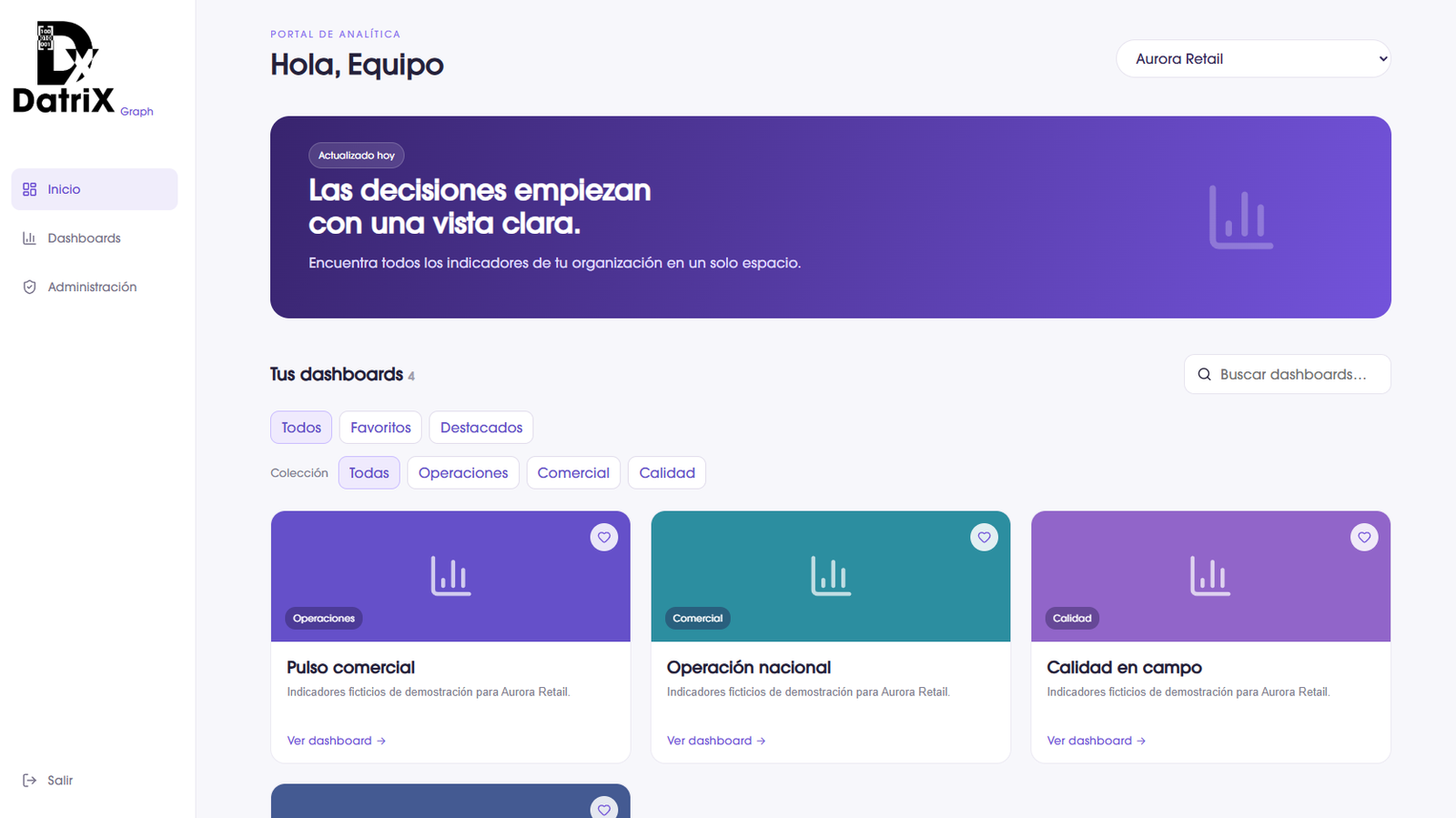1456x818 pixels.
Task: Click the Graph label beside the logo
Action: point(136,111)
